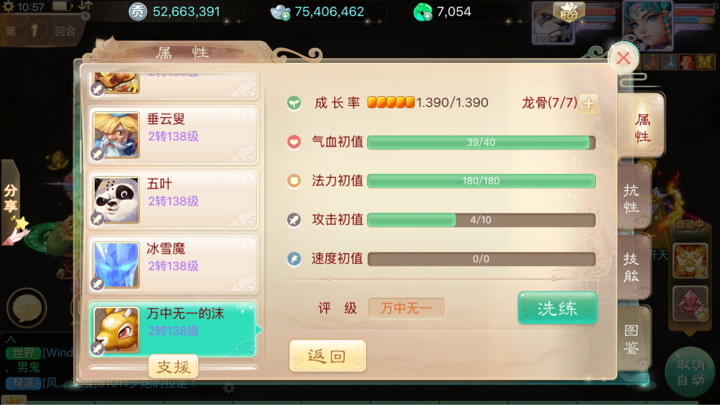This screenshot has width=720, height=405.
Task: Click the 洗练 refine button
Action: tap(557, 308)
